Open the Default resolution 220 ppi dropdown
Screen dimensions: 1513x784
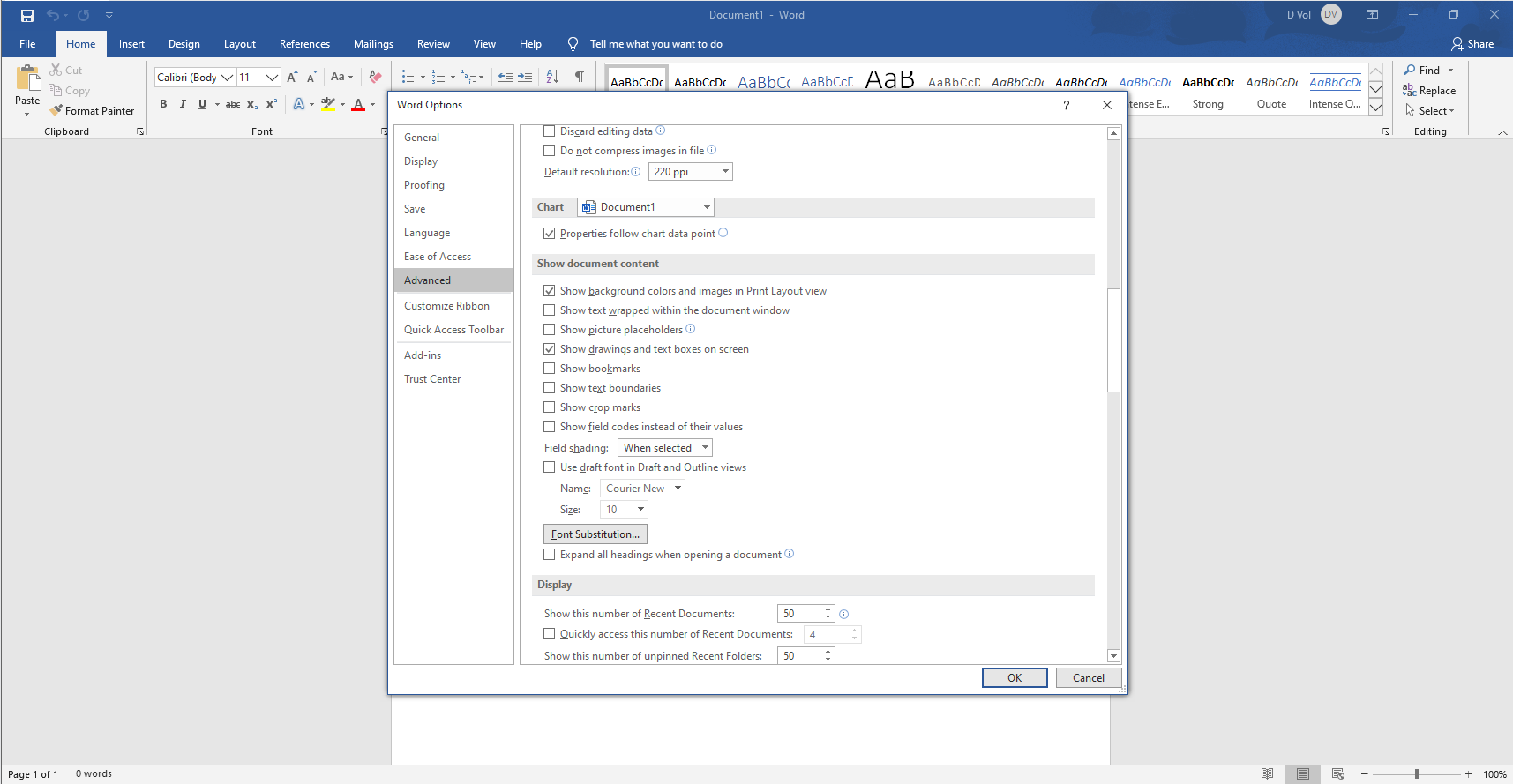(690, 172)
